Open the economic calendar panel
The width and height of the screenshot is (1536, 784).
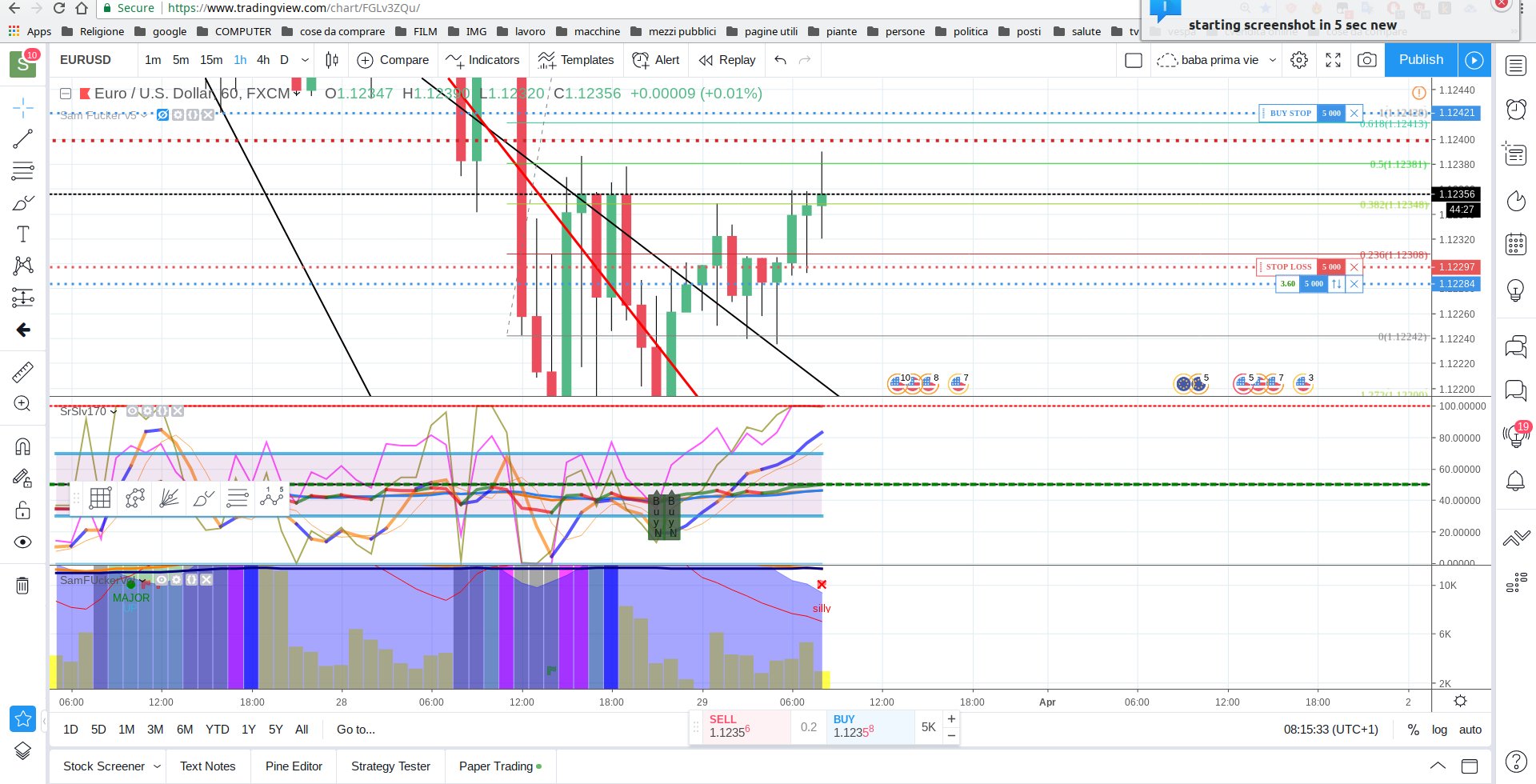click(1516, 244)
